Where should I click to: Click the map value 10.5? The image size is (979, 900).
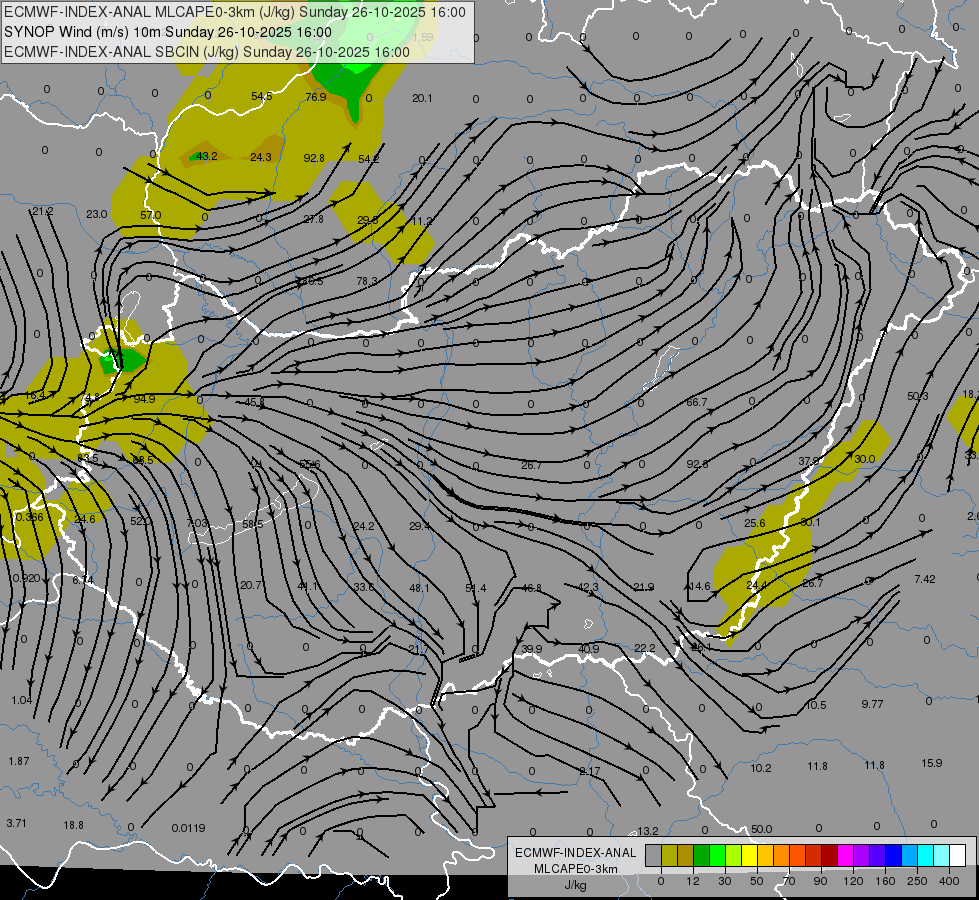tap(815, 705)
